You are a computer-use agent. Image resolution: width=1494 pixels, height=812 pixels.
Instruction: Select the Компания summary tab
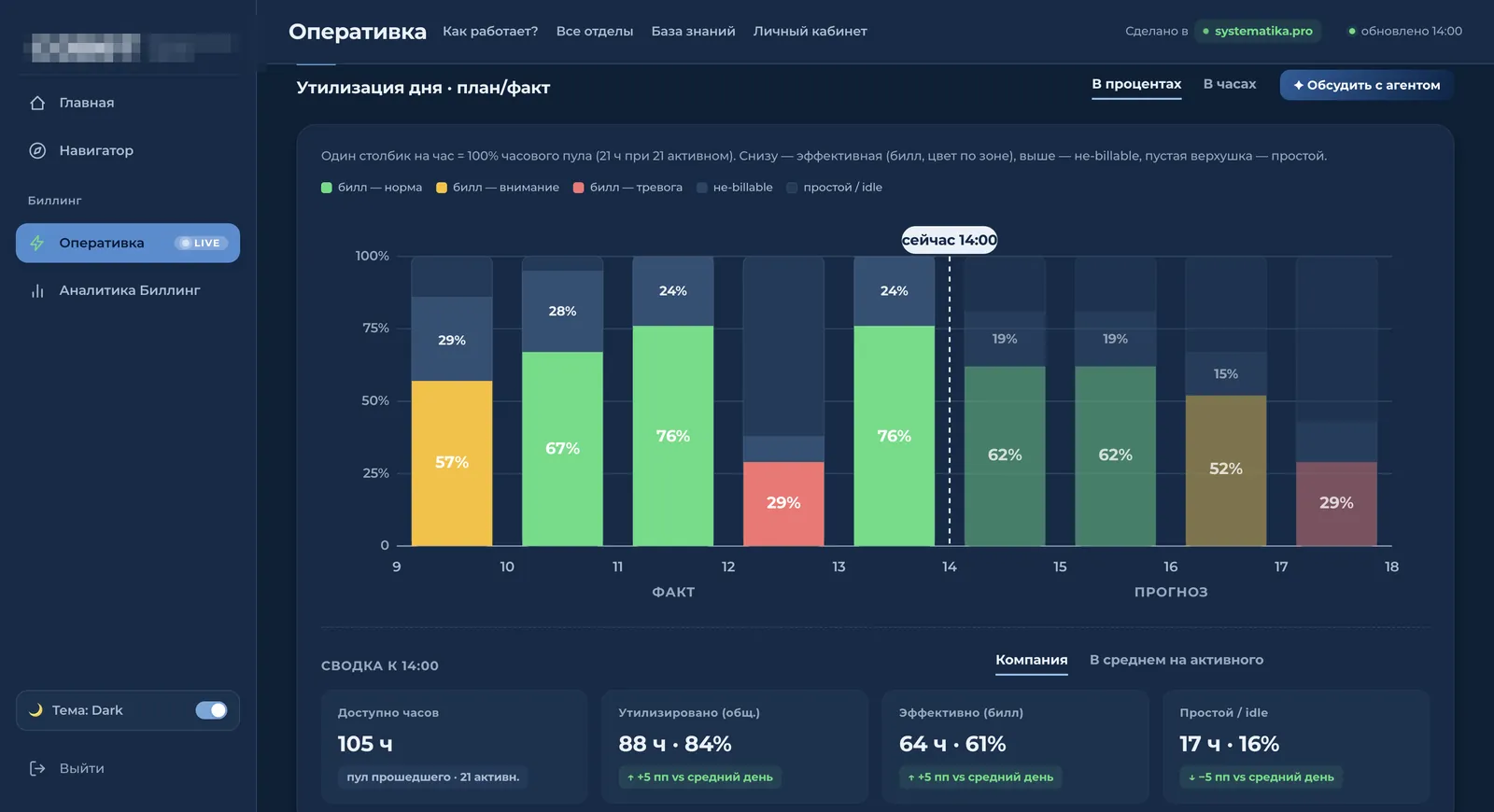[1031, 660]
